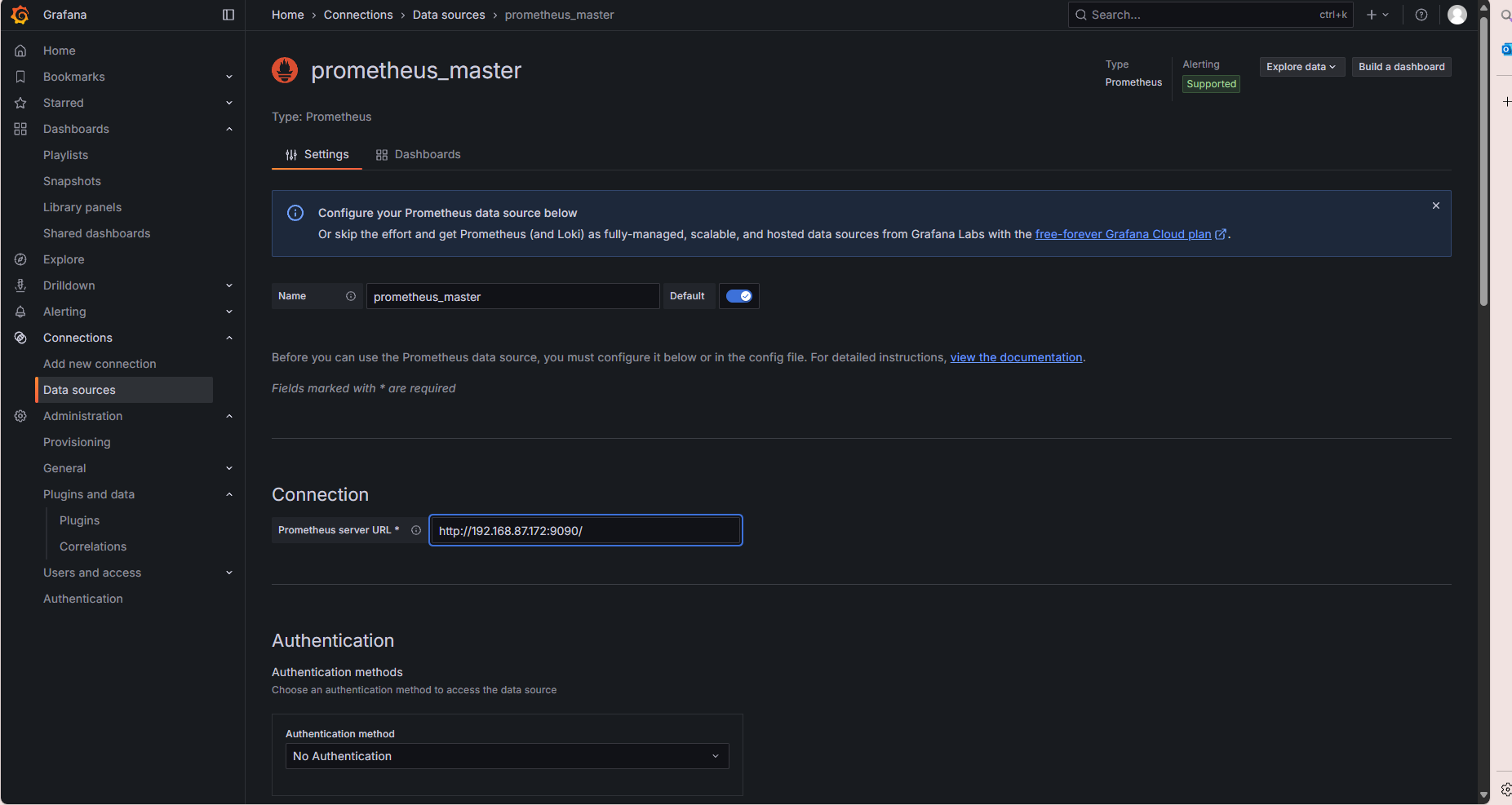Open the Help question mark icon
1512x805 pixels.
[x=1421, y=15]
